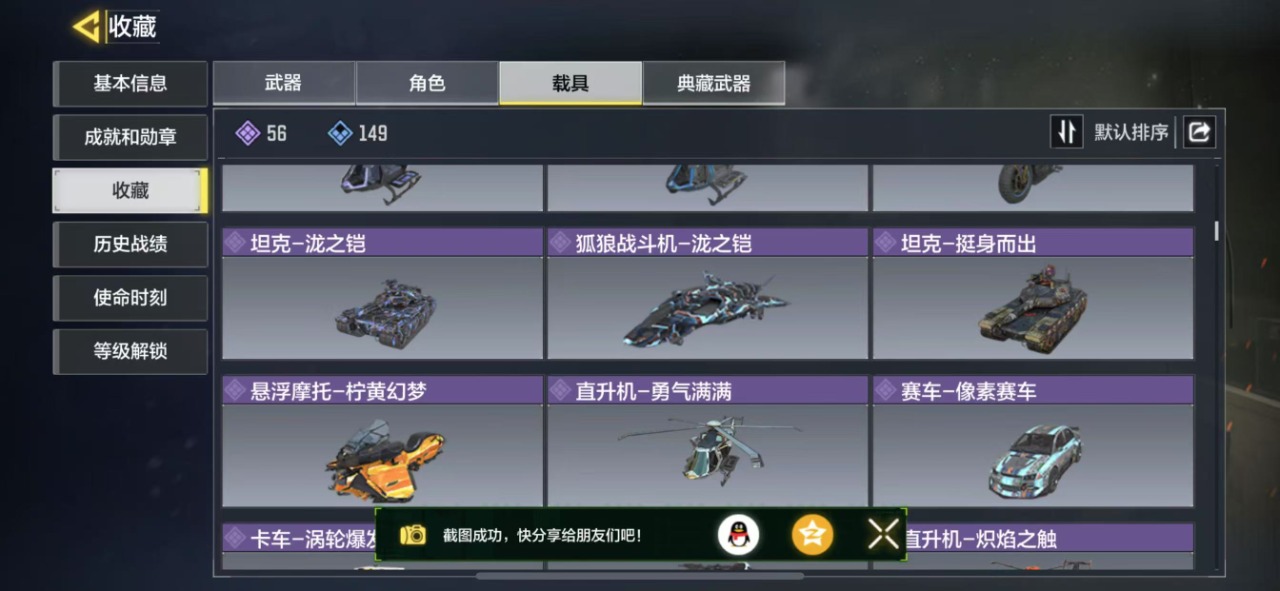Open 基本信息 in the sidebar
The height and width of the screenshot is (591, 1280).
(130, 83)
